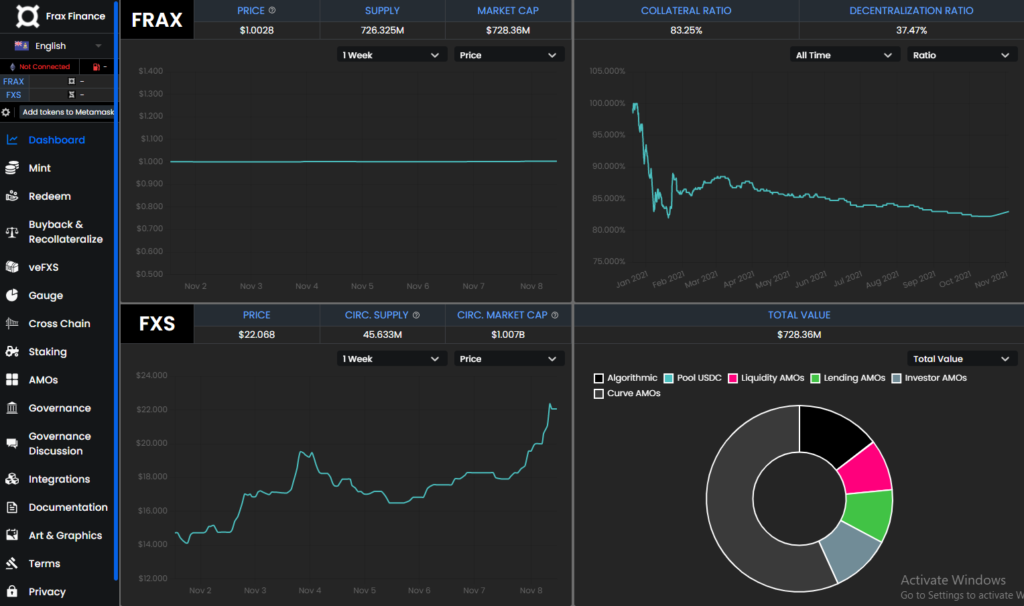Go to the Cross Chain page
The width and height of the screenshot is (1024, 606).
coord(59,324)
